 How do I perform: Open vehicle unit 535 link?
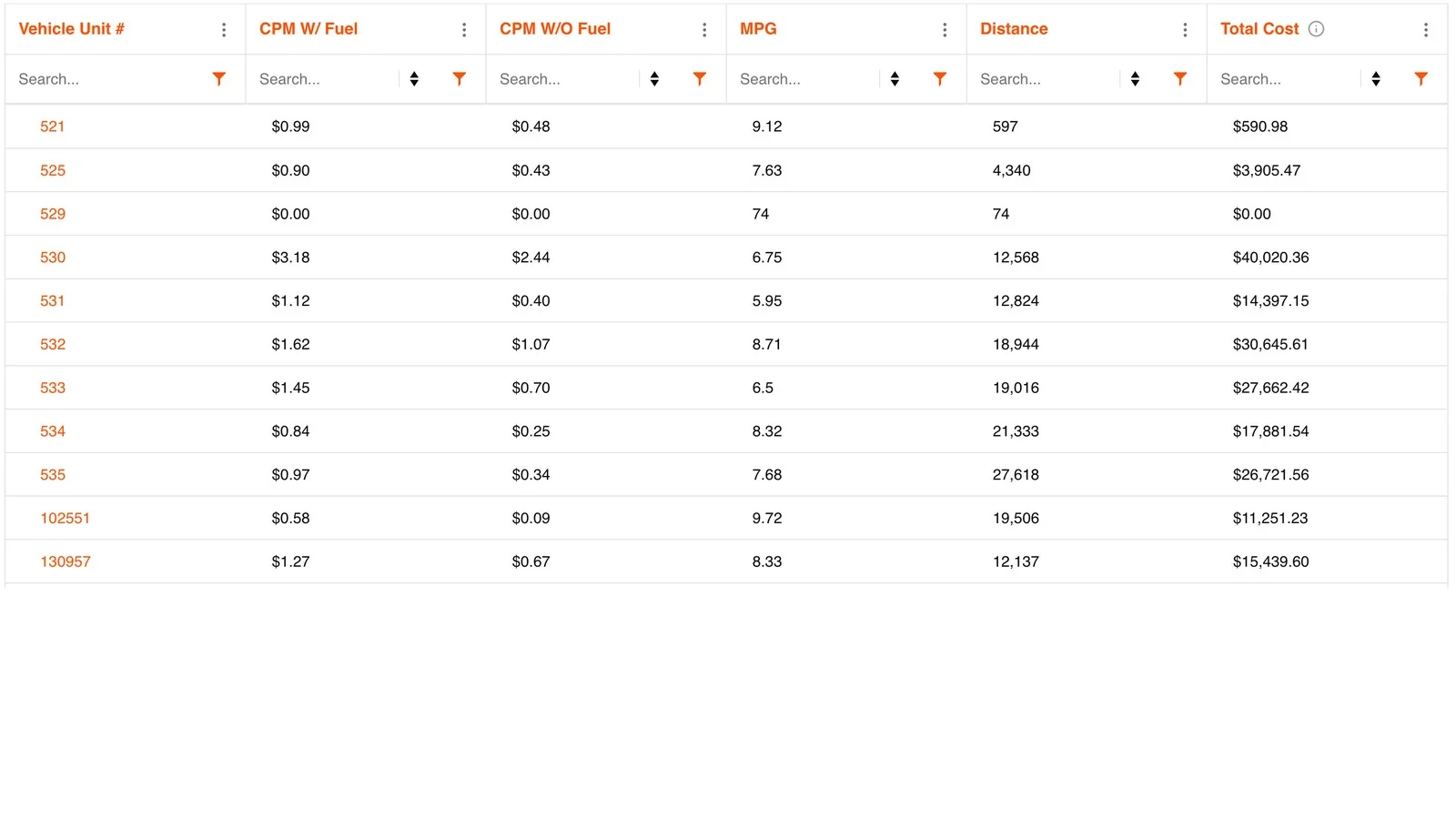click(x=53, y=475)
